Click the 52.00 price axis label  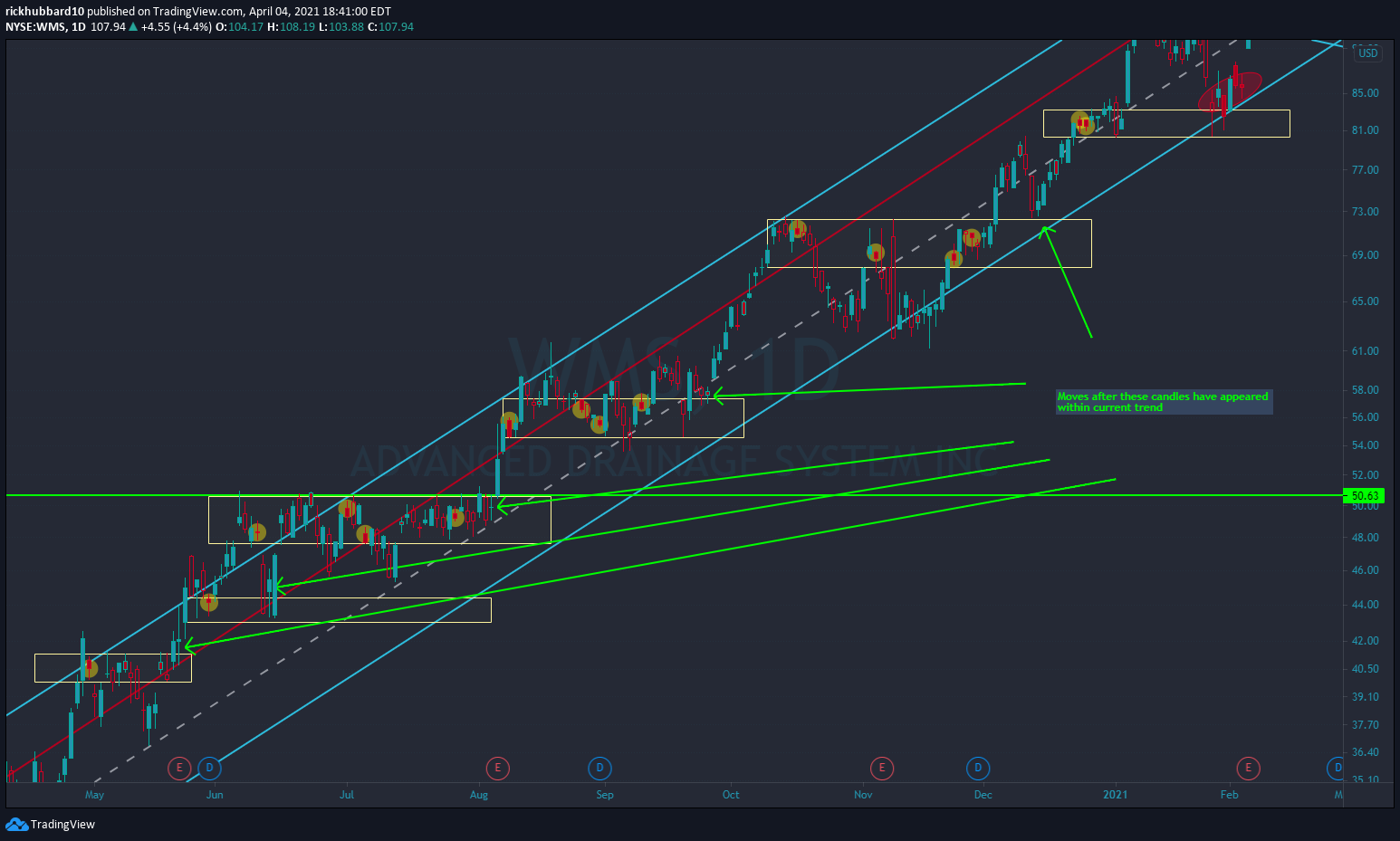click(x=1365, y=475)
